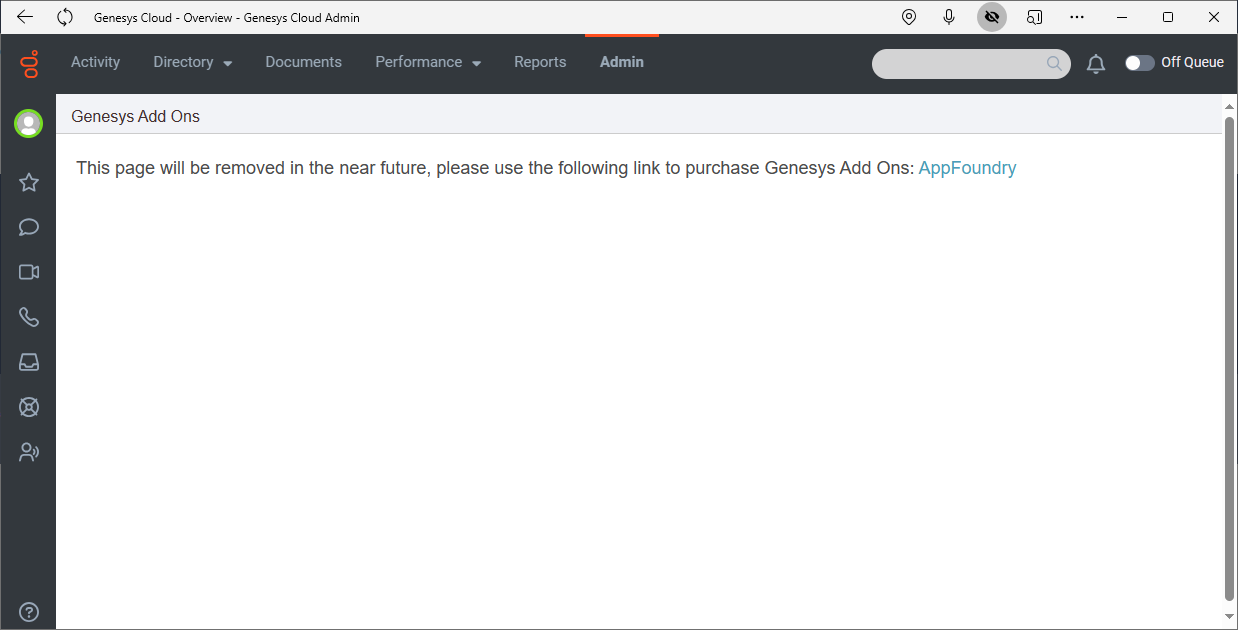Image resolution: width=1238 pixels, height=630 pixels.
Task: Click the cast to device icon
Action: [x=1035, y=17]
